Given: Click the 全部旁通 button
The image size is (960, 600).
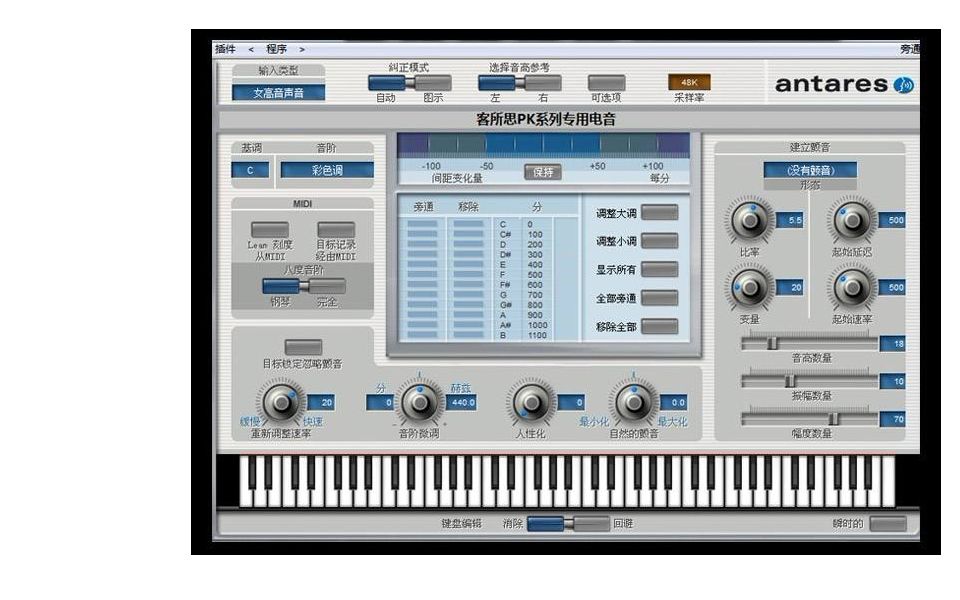Looking at the screenshot, I should (659, 298).
